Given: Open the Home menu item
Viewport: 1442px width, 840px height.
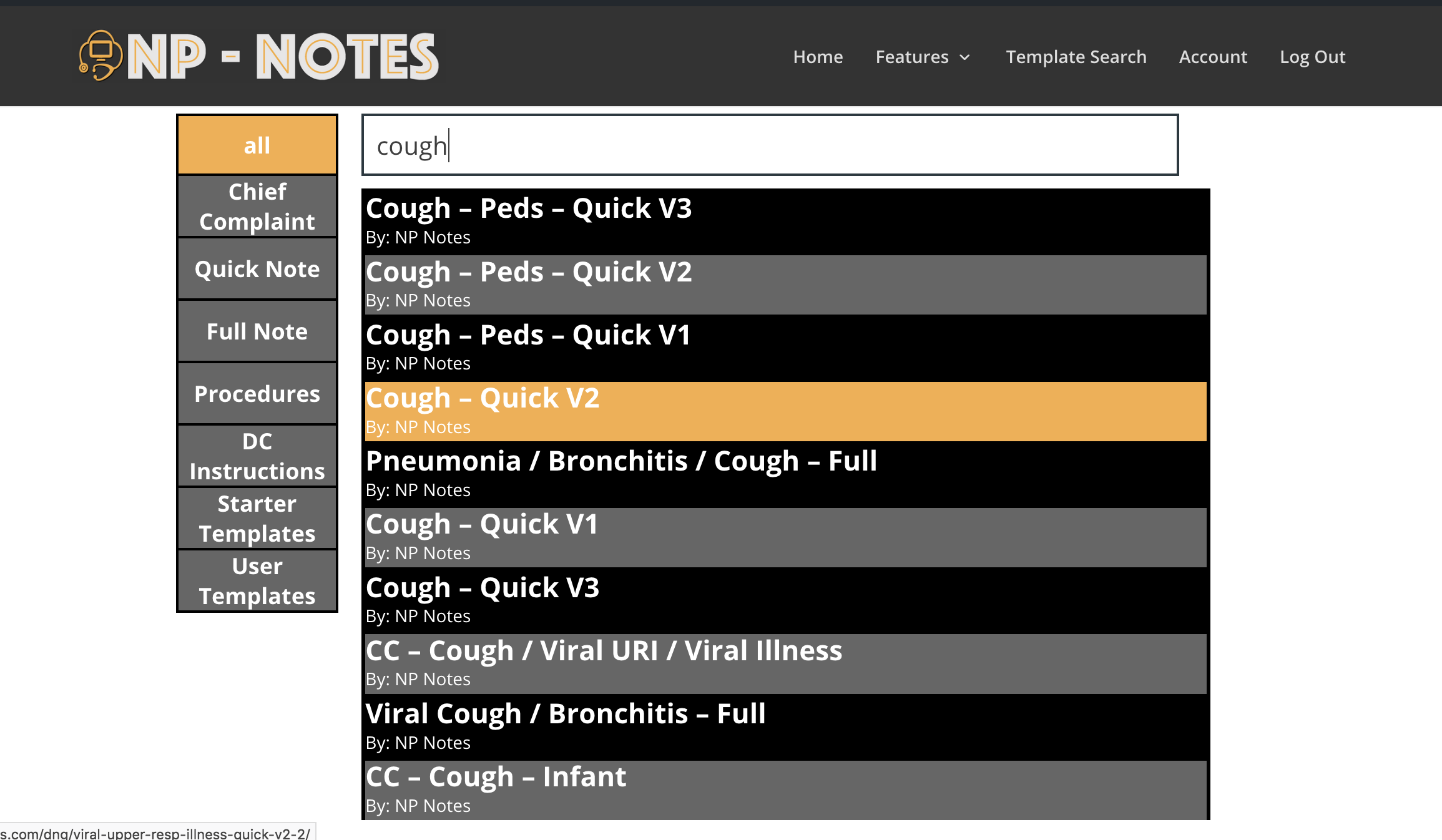Looking at the screenshot, I should [818, 57].
